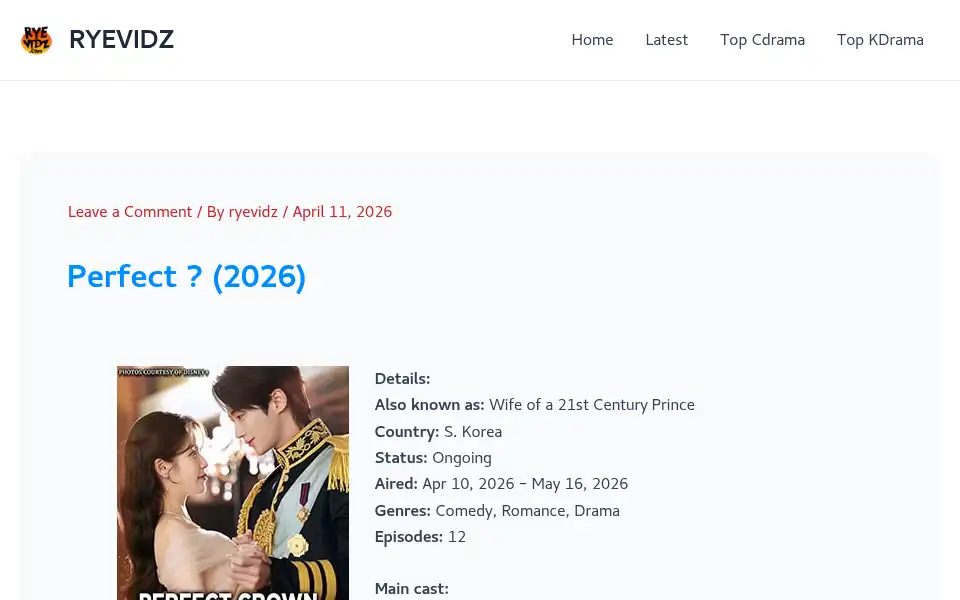Click the Status: Ongoing line
Viewport: 960px width, 600px height.
pos(433,458)
